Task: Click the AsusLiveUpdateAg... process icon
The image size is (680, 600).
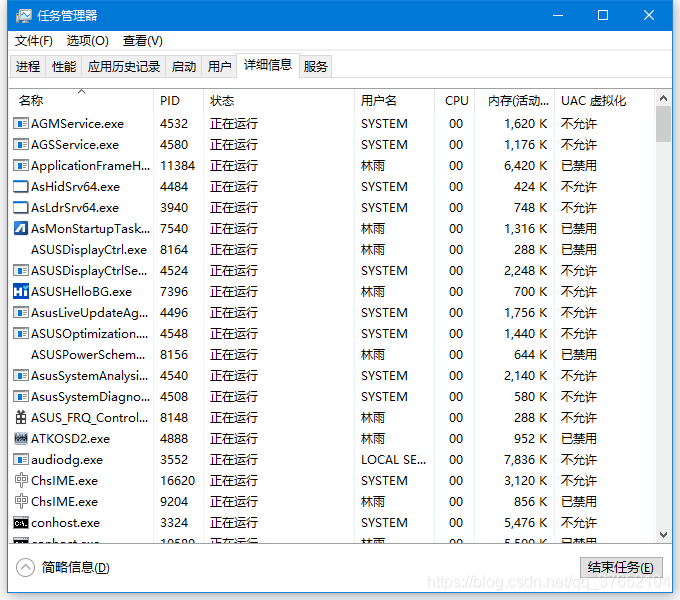Action: [21, 313]
